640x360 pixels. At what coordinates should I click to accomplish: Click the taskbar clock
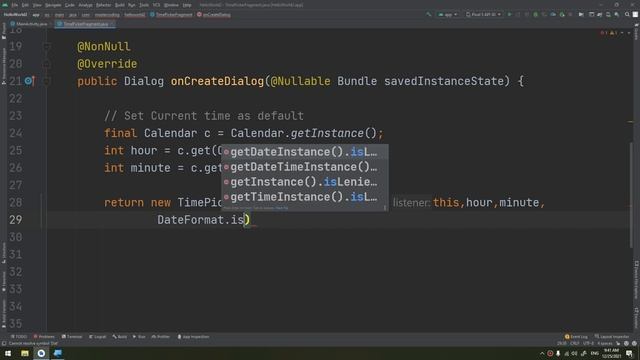click(x=611, y=353)
